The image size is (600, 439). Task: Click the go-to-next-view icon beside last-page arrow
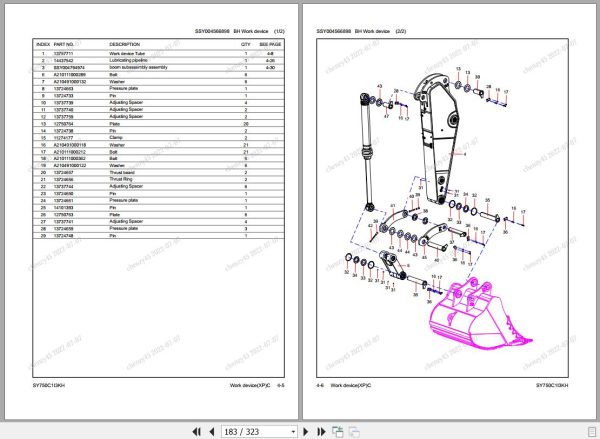338,432
